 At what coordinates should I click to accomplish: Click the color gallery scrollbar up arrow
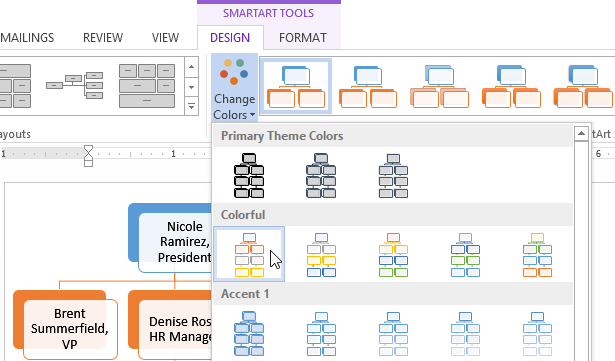coord(581,134)
